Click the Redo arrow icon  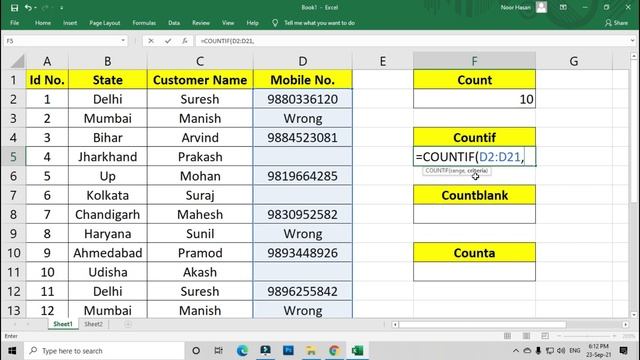tap(45, 8)
